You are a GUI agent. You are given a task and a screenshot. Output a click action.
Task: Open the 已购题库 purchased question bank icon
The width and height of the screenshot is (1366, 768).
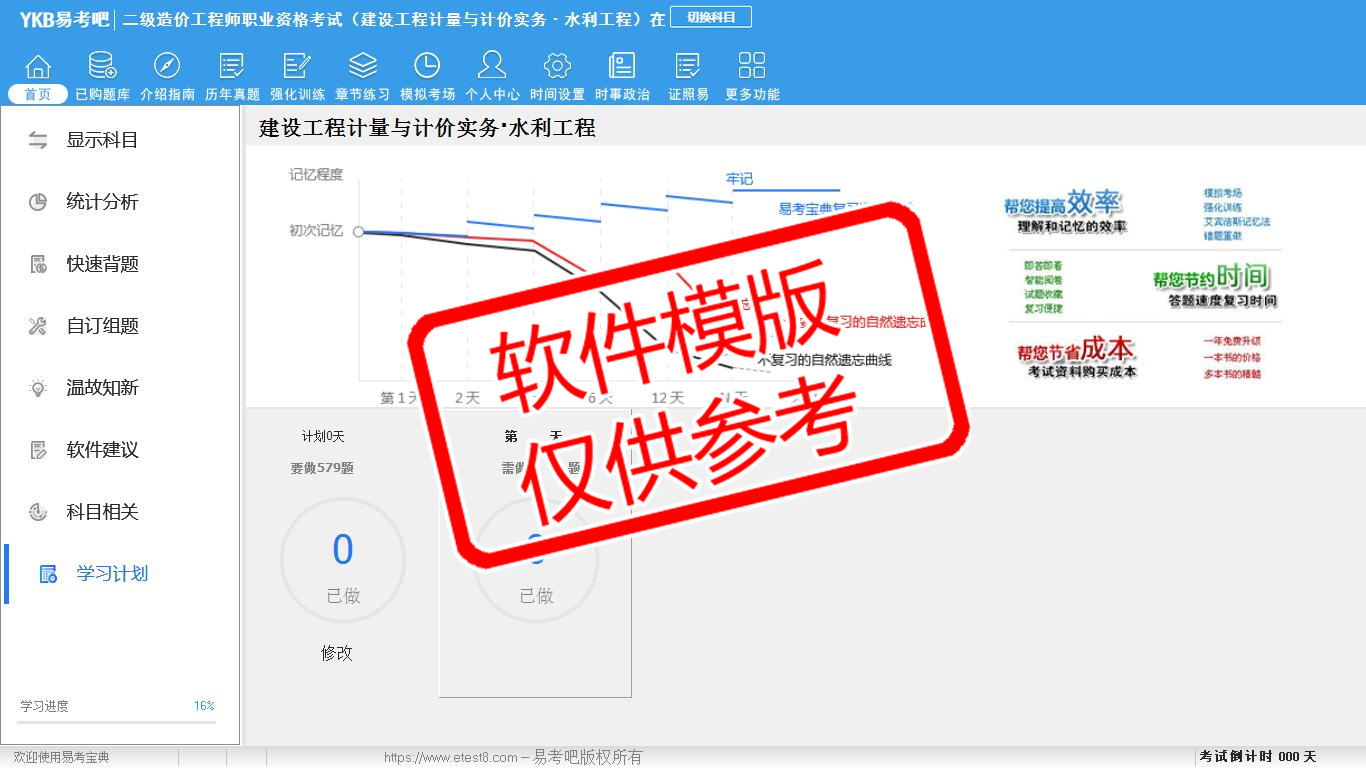tap(102, 67)
